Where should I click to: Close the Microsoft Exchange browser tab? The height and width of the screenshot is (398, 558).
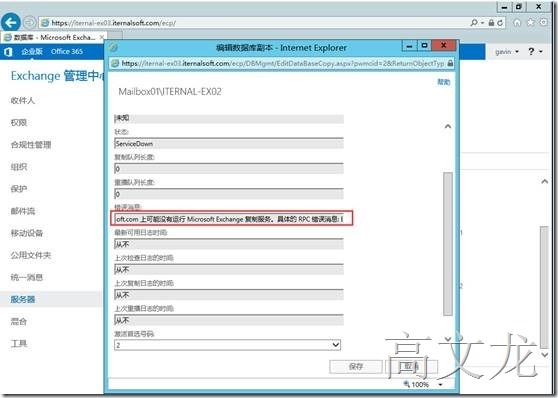(102, 37)
